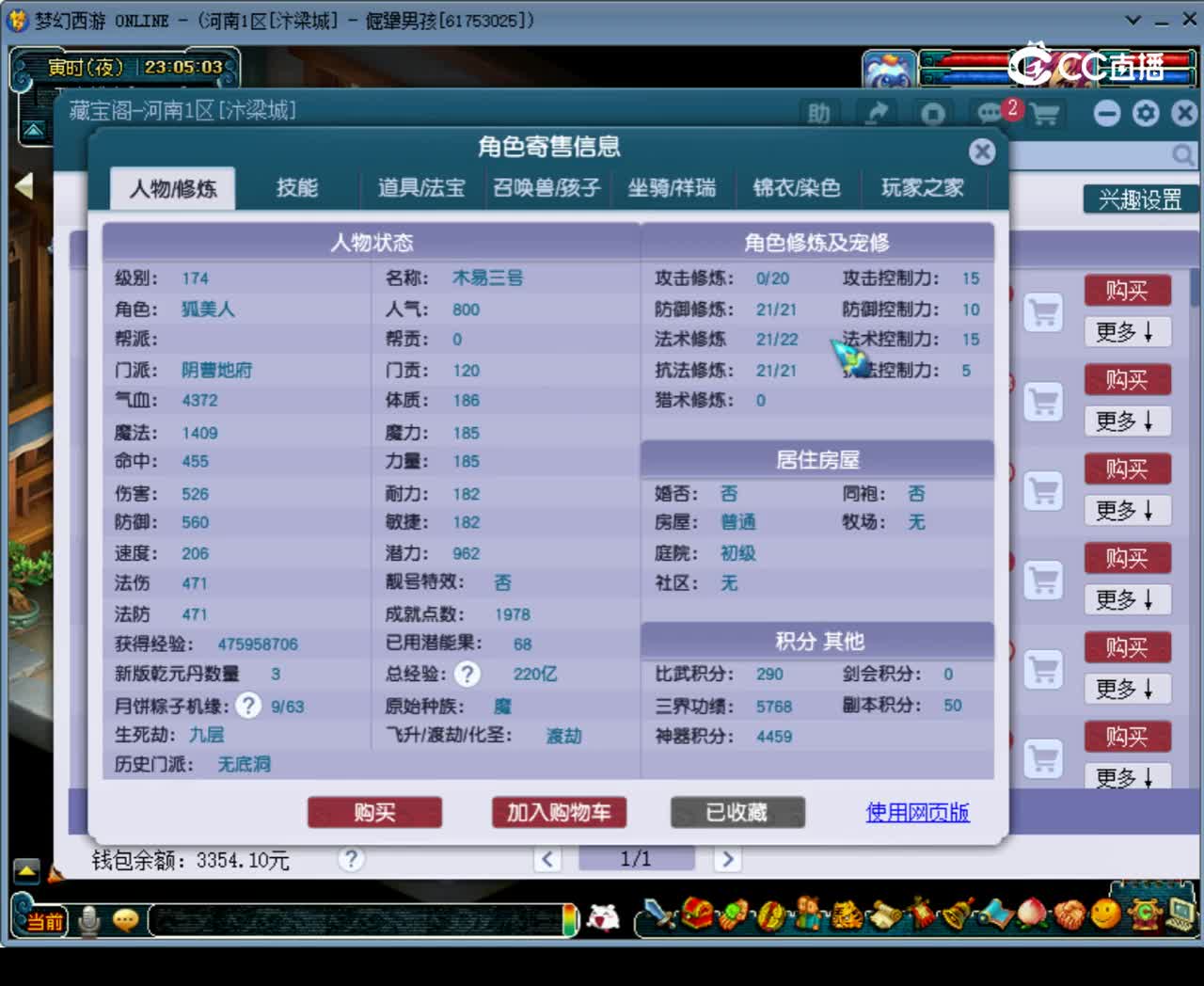This screenshot has width=1204, height=986.
Task: Switch to the 玩家之家 tab
Action: (x=923, y=188)
